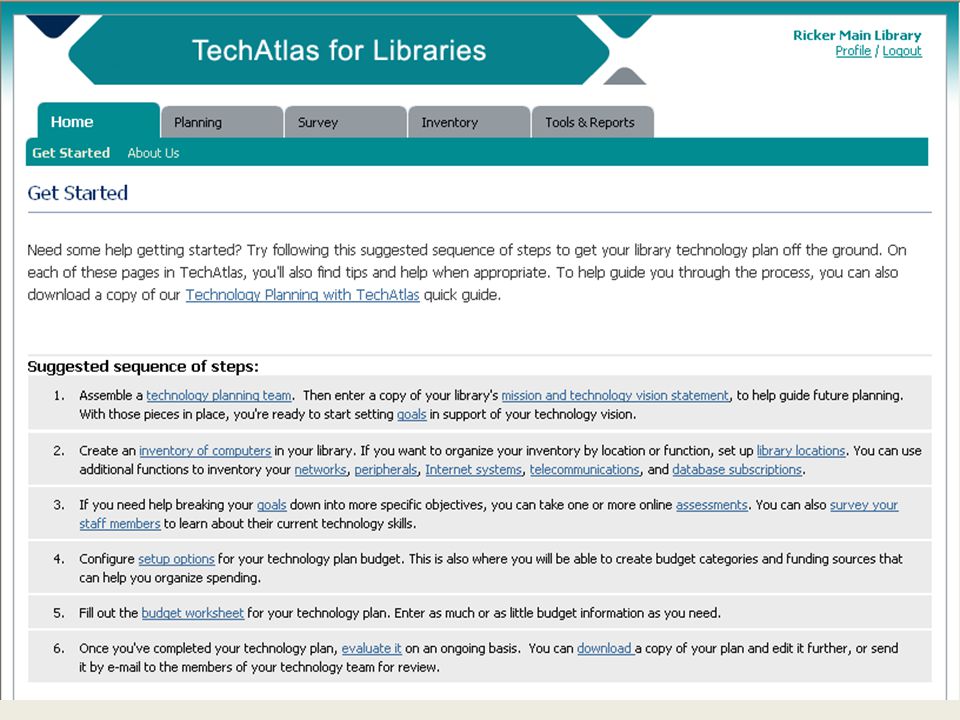Viewport: 960px width, 720px height.
Task: Open the Profile link
Action: [853, 51]
